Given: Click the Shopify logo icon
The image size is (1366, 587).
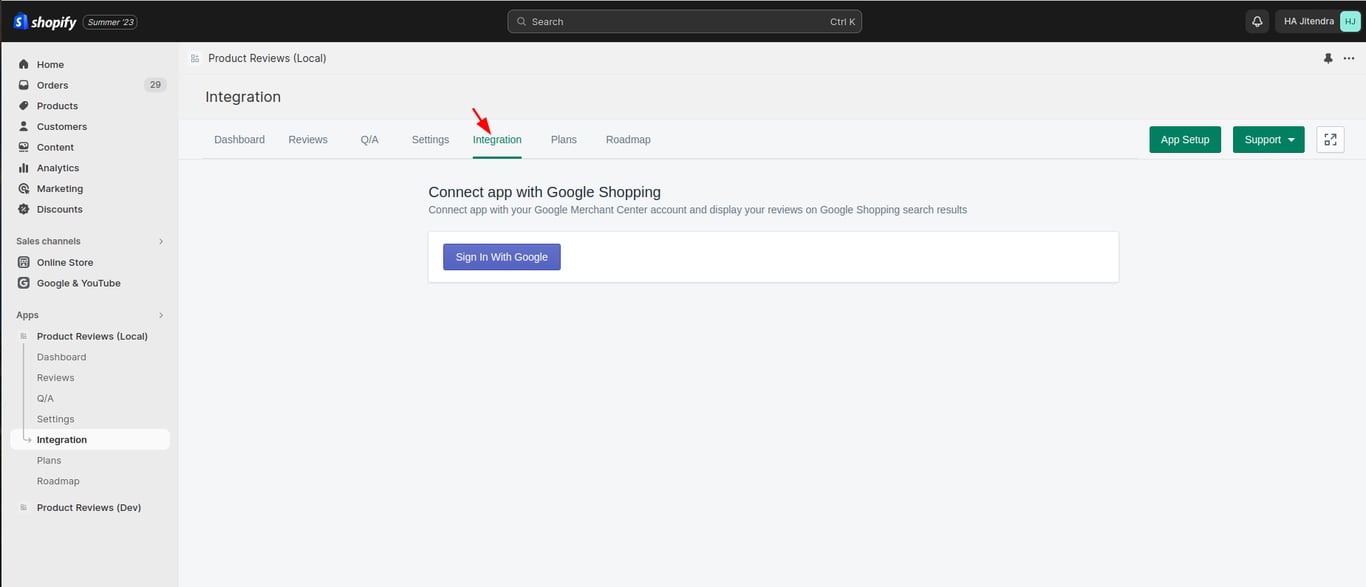Looking at the screenshot, I should coord(20,21).
